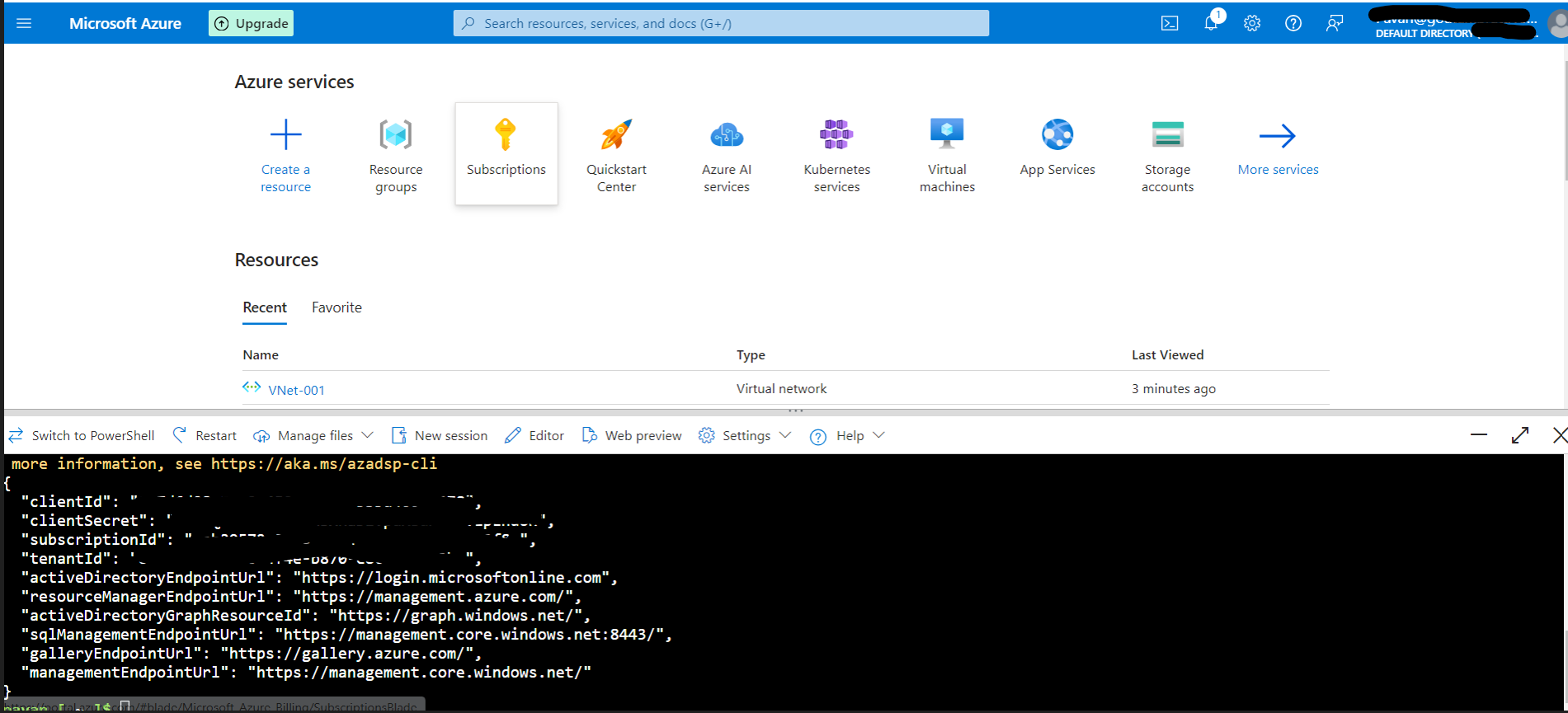Launch Quickstart Center rocket icon
Viewport: 1568px width, 713px height.
[616, 134]
